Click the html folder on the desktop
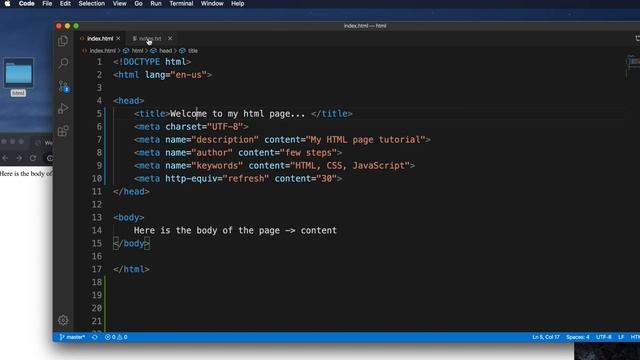Image resolution: width=640 pixels, height=360 pixels. 18,77
